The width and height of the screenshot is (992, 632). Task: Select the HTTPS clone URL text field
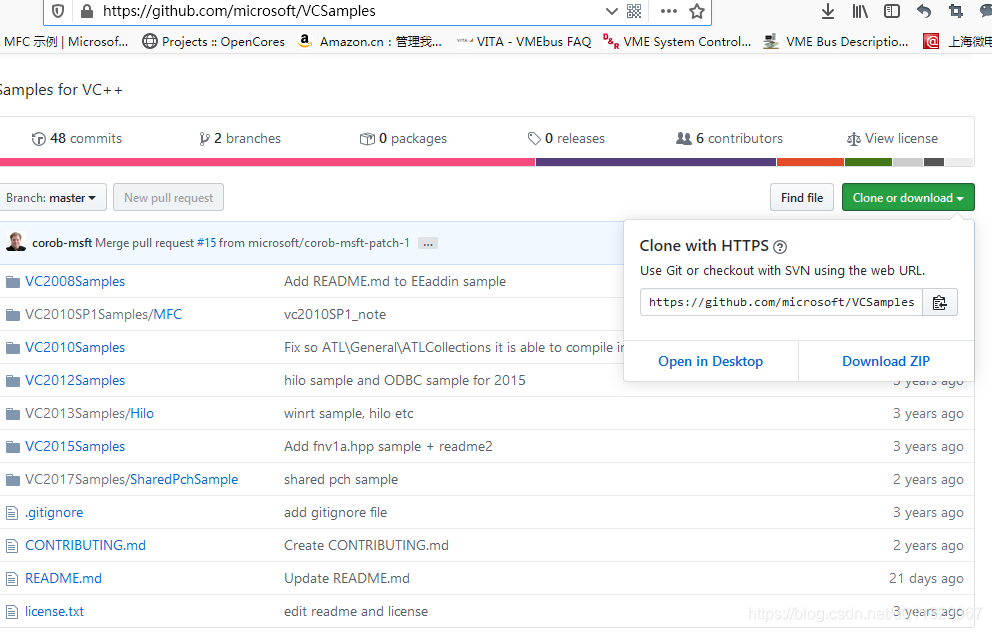(780, 301)
